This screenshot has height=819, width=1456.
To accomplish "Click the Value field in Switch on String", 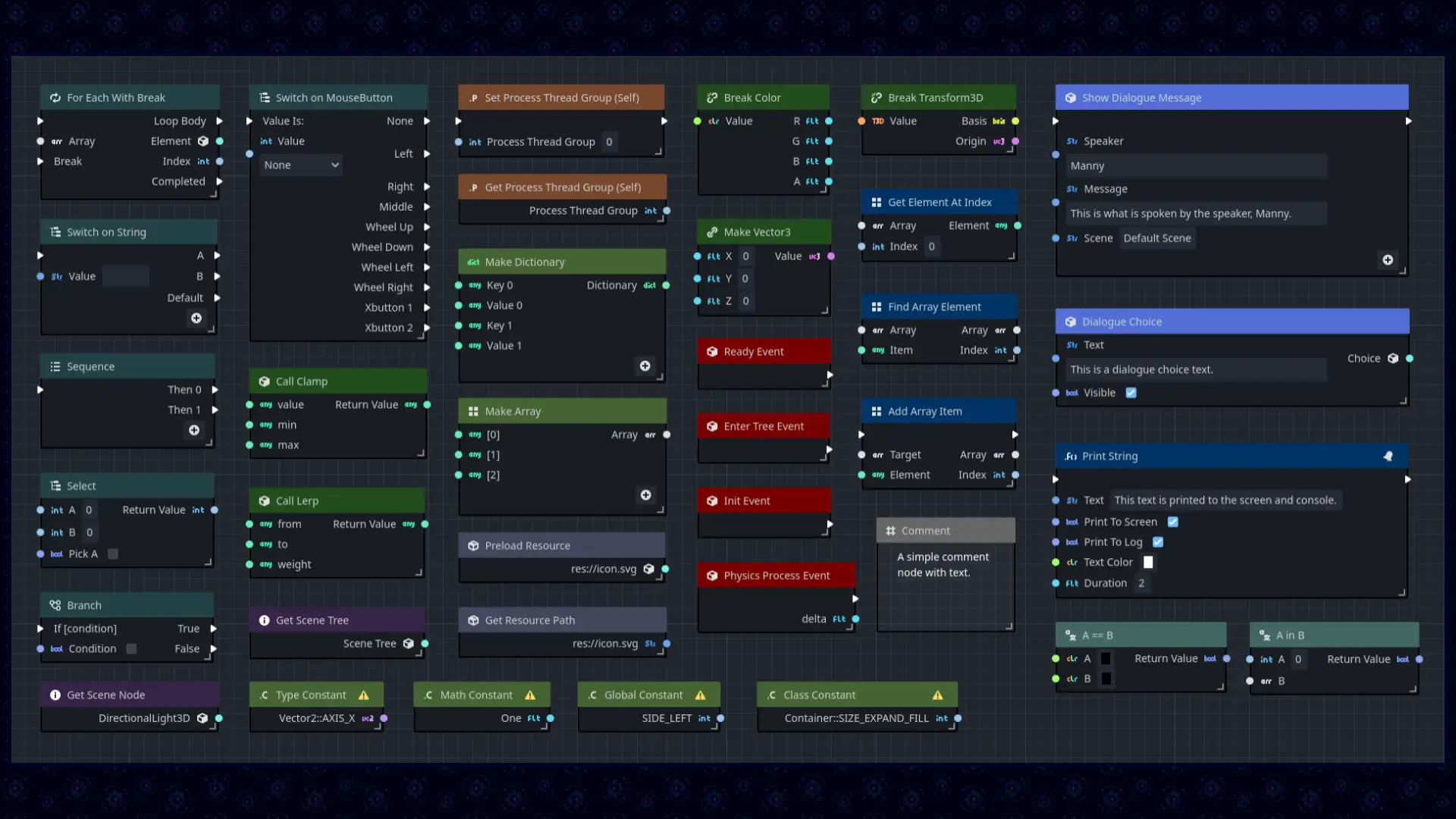I will point(126,276).
